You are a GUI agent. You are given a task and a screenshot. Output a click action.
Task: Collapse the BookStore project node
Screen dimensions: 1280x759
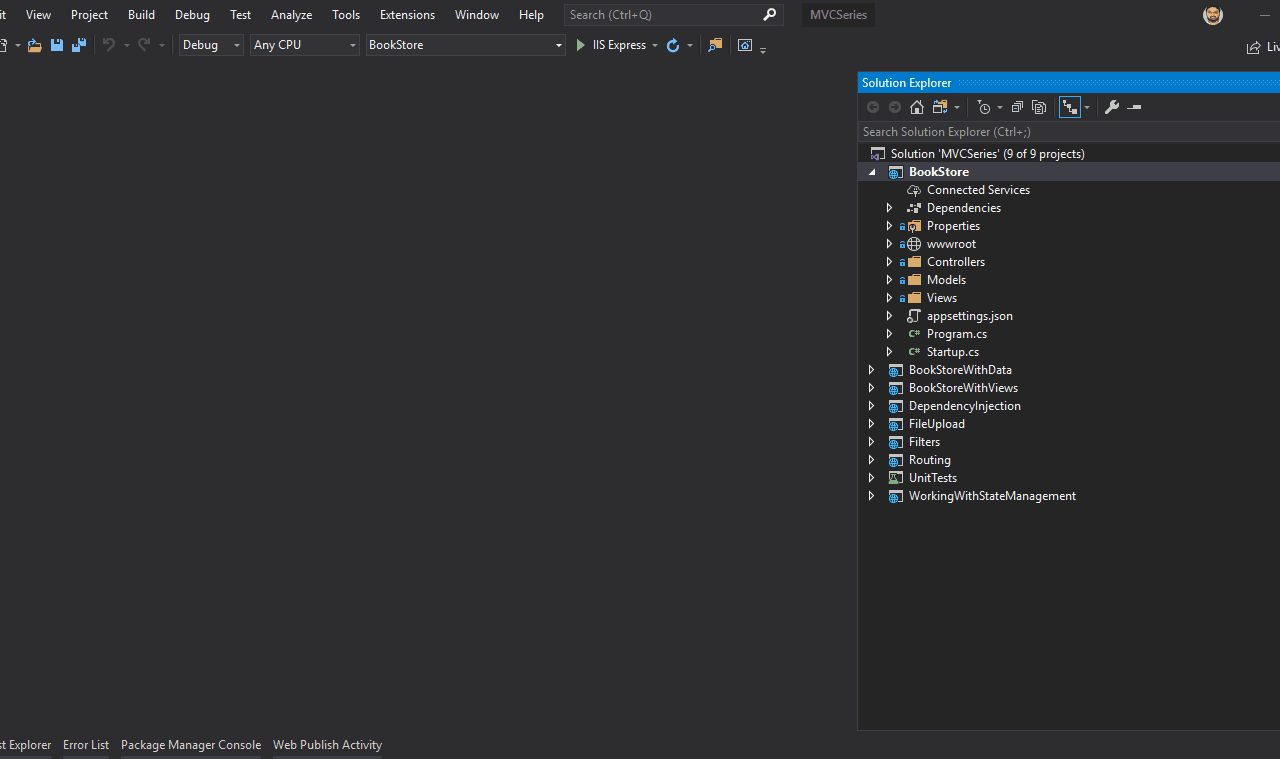(871, 172)
